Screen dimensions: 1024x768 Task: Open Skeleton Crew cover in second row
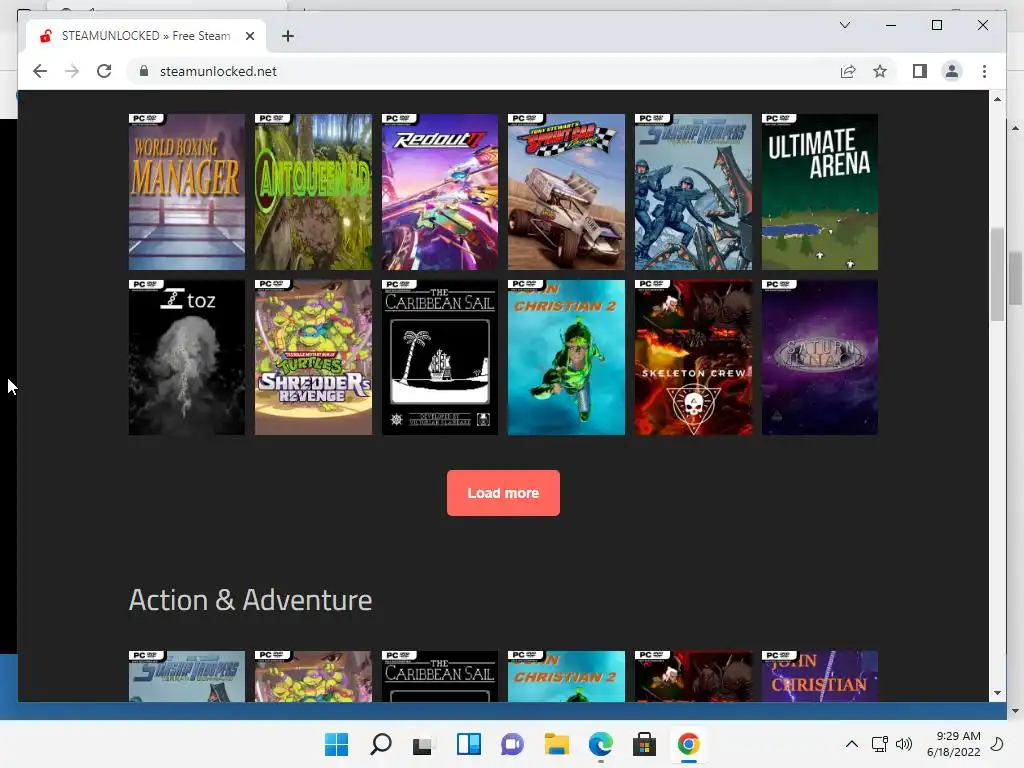pyautogui.click(x=693, y=357)
